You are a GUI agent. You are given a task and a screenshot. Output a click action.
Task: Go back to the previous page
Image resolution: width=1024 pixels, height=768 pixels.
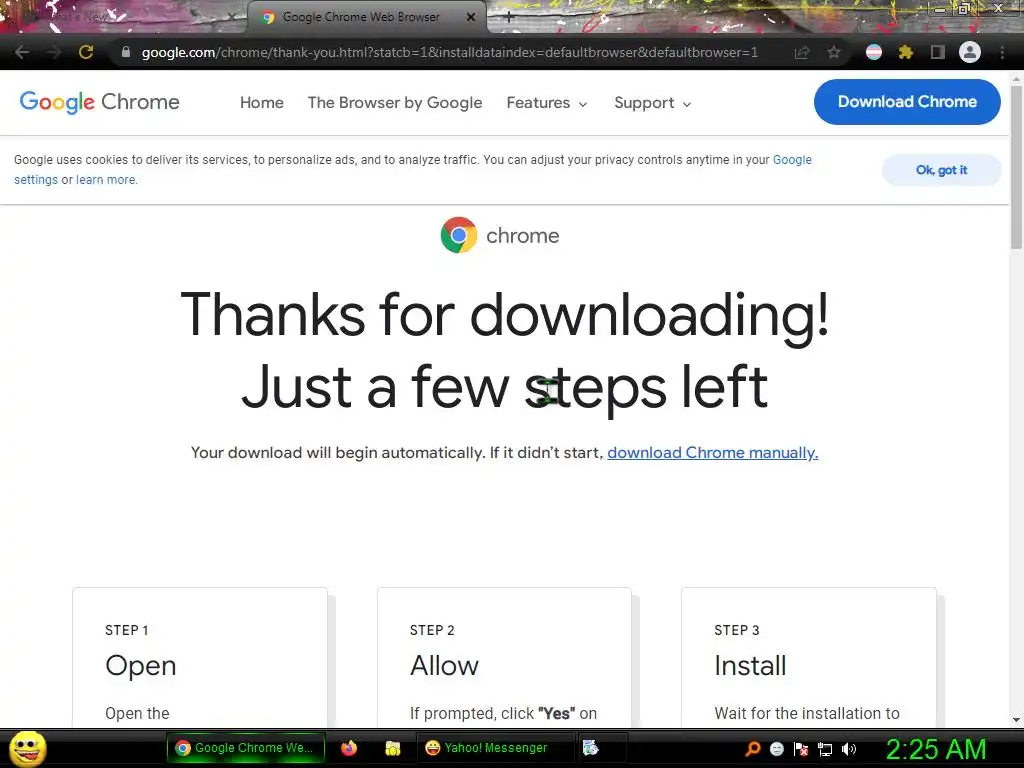tap(22, 52)
